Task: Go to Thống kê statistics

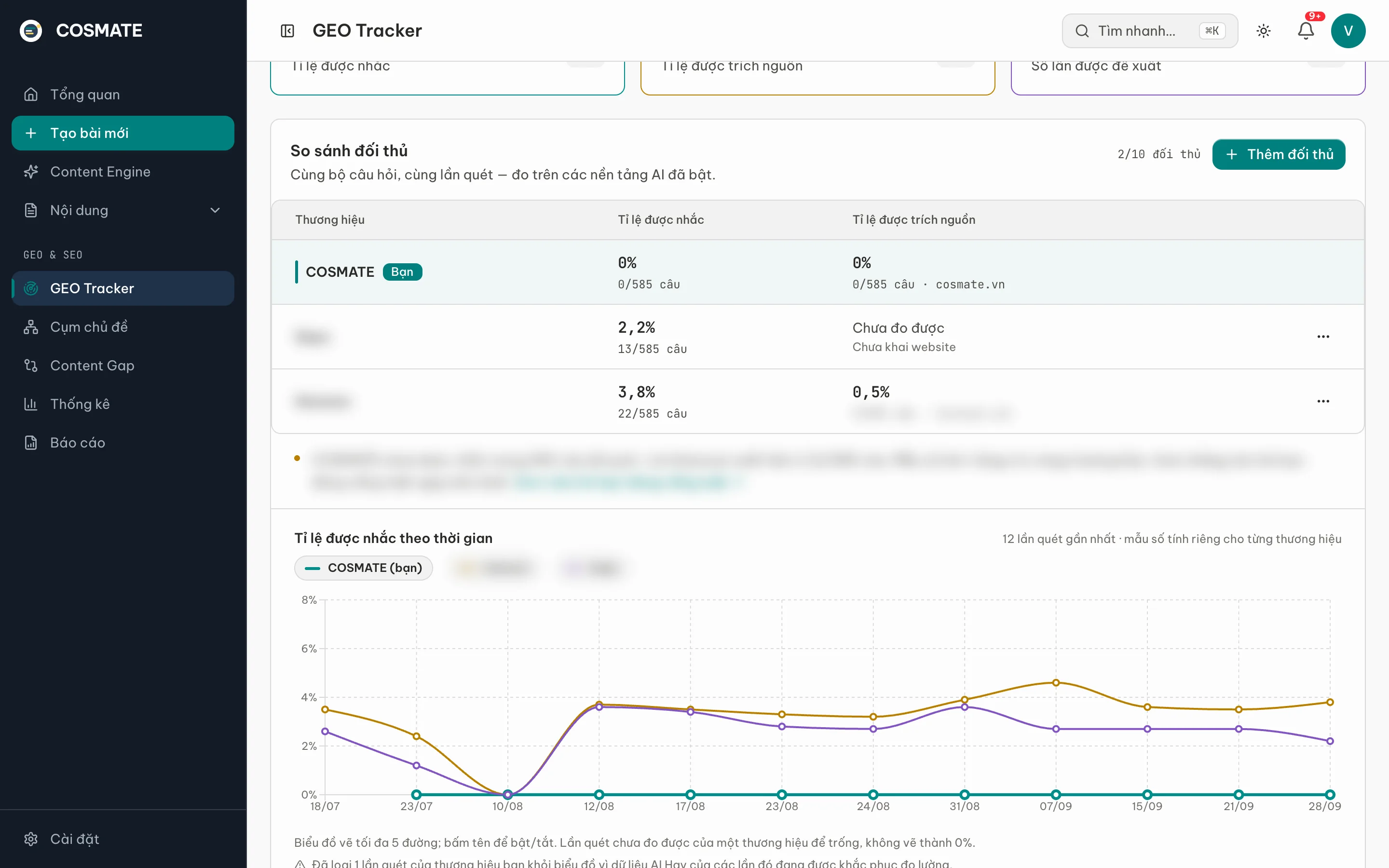Action: tap(123, 404)
